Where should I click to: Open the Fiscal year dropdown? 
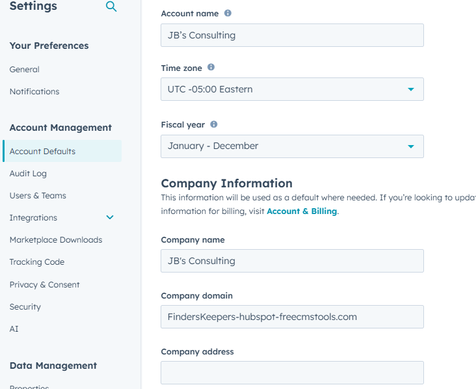[x=292, y=146]
